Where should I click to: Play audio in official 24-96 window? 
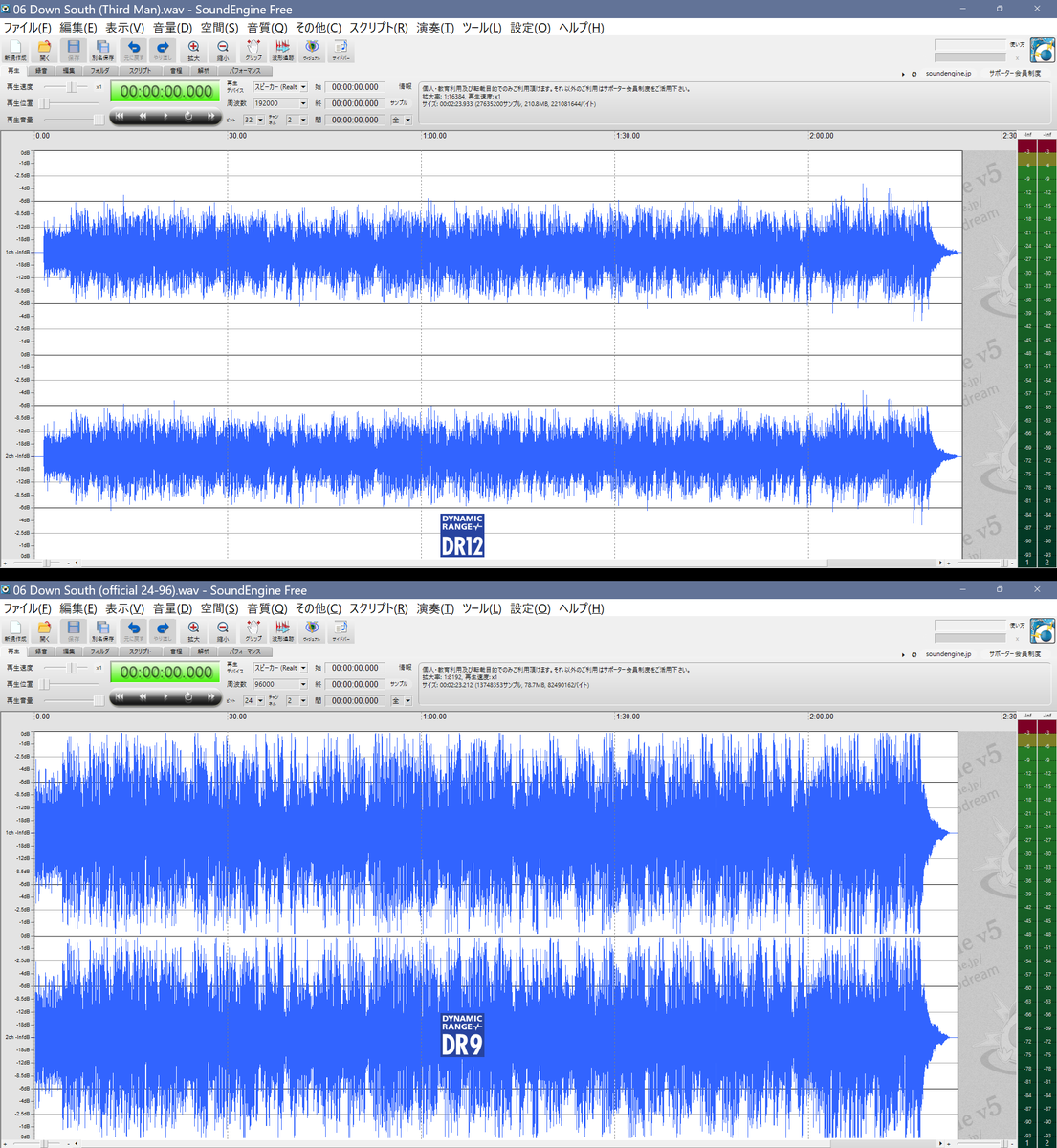[165, 697]
